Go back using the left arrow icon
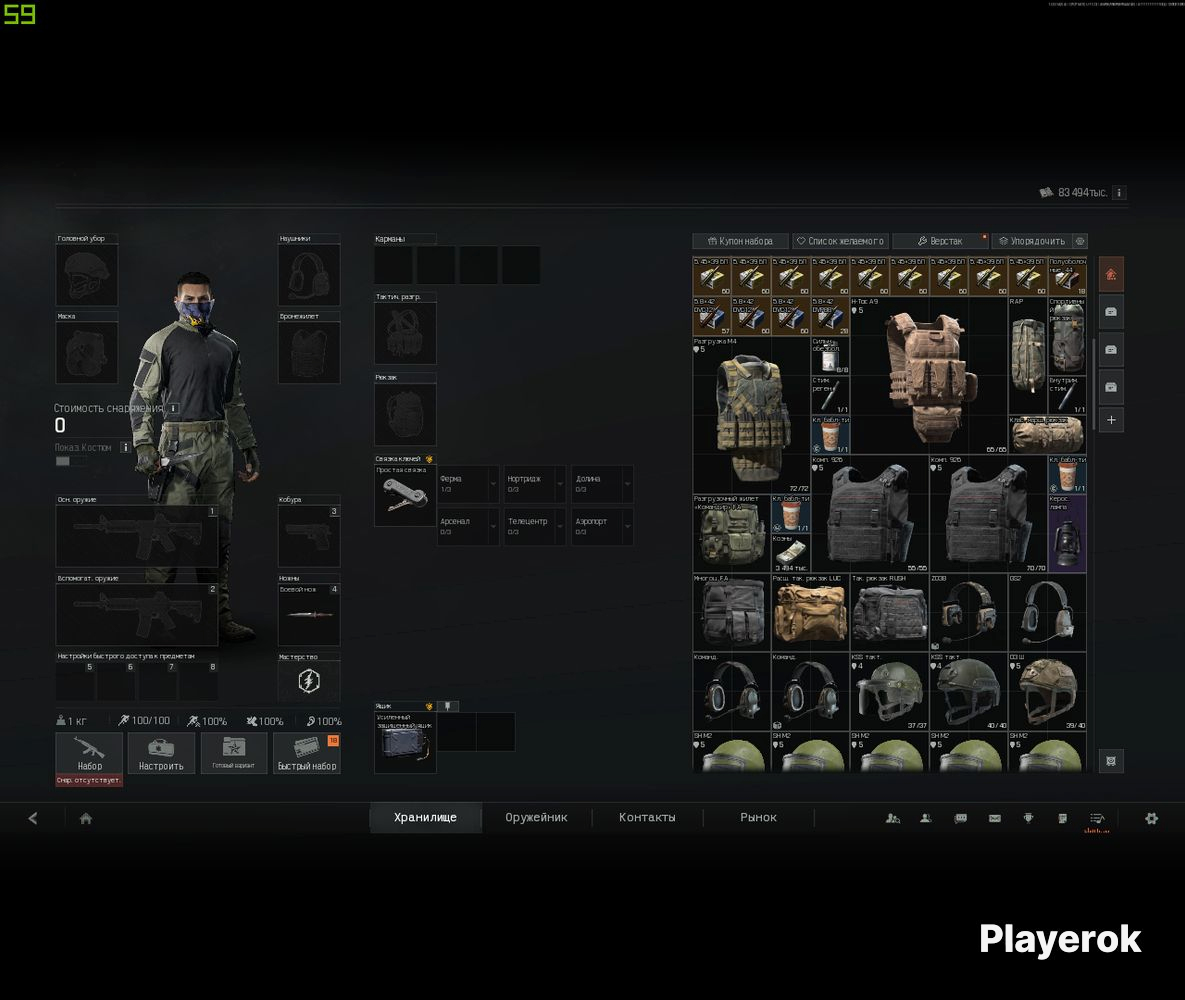 click(x=32, y=818)
